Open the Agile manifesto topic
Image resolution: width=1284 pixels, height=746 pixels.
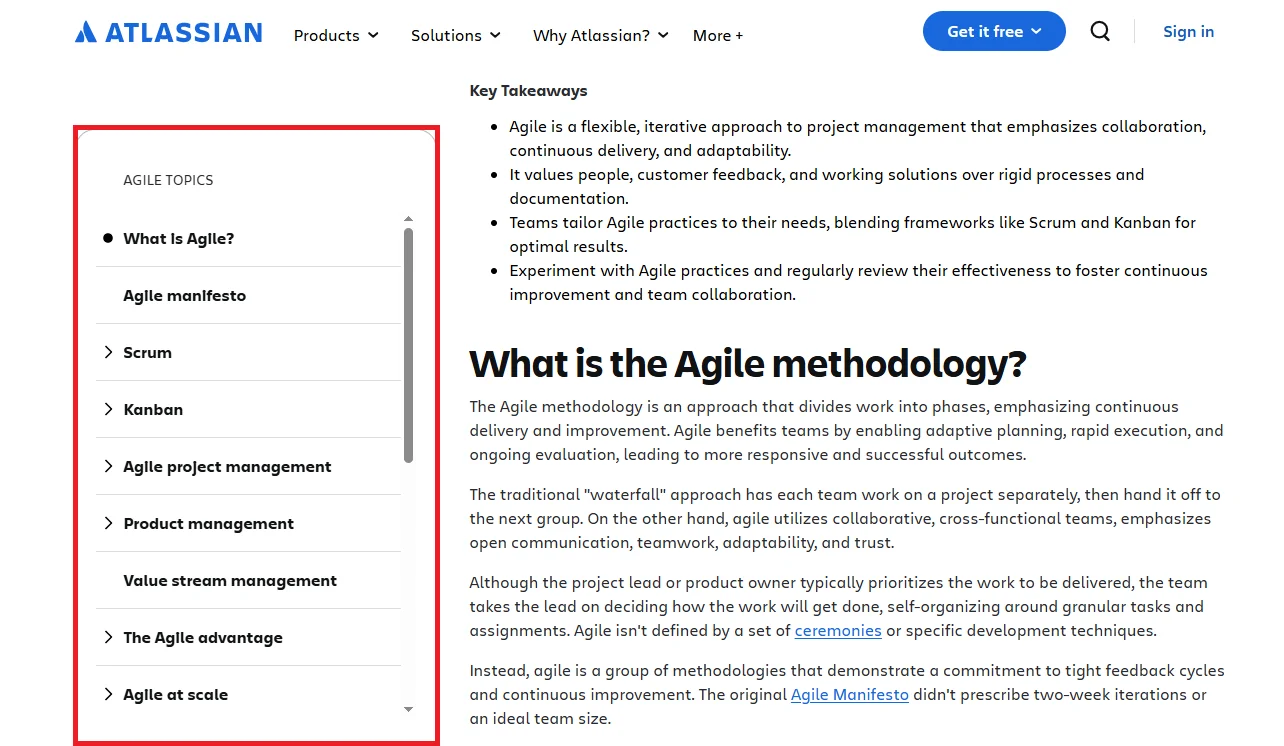[x=185, y=295]
